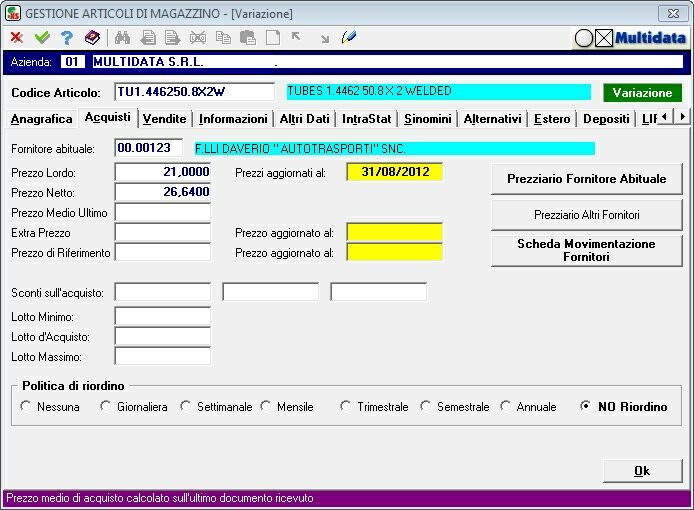Viewport: 694px width, 510px height.
Task: Click the third Sconti sull'acquisto field
Action: pos(379,292)
